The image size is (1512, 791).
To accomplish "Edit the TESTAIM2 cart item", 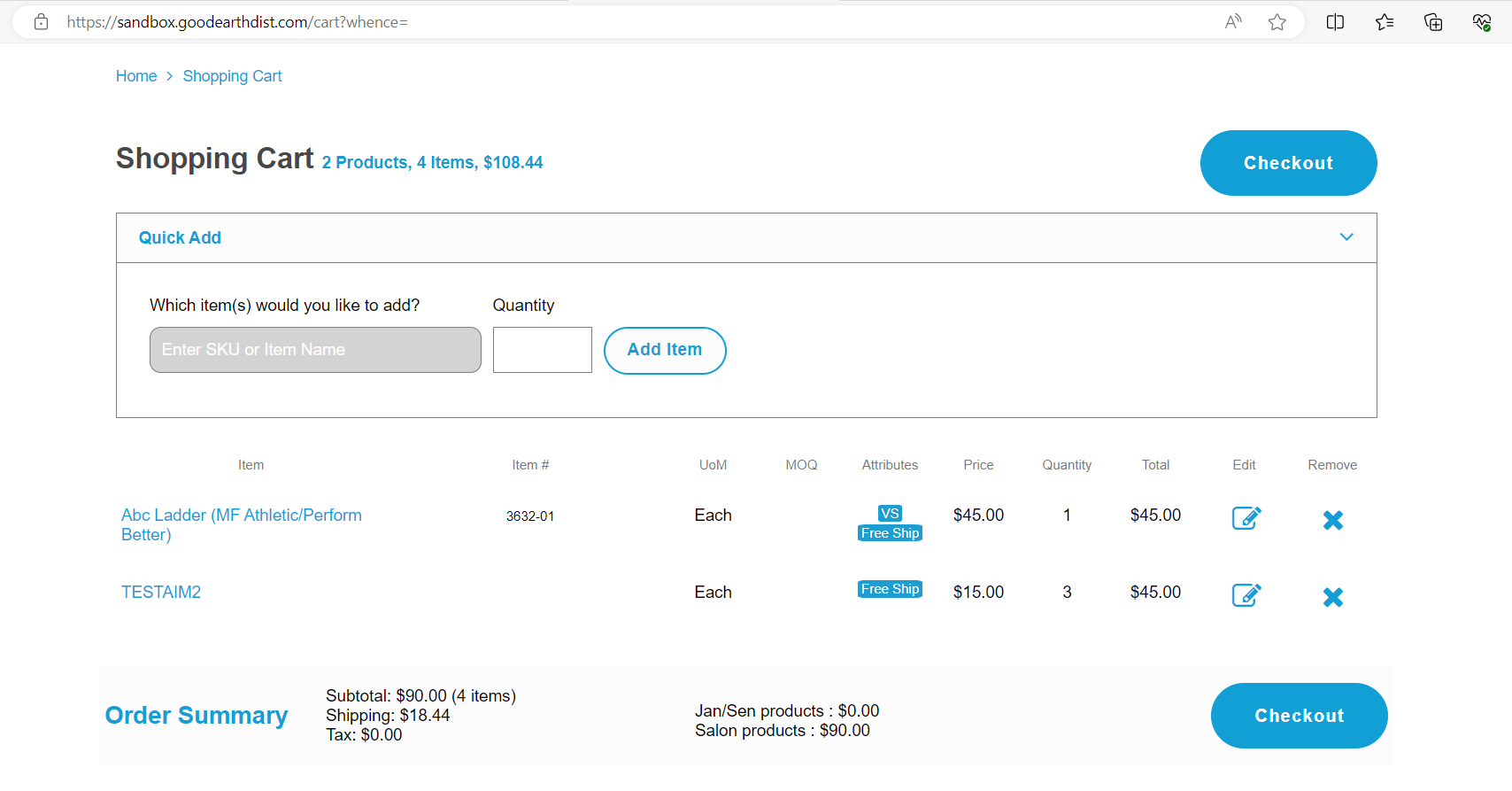I will click(x=1246, y=595).
